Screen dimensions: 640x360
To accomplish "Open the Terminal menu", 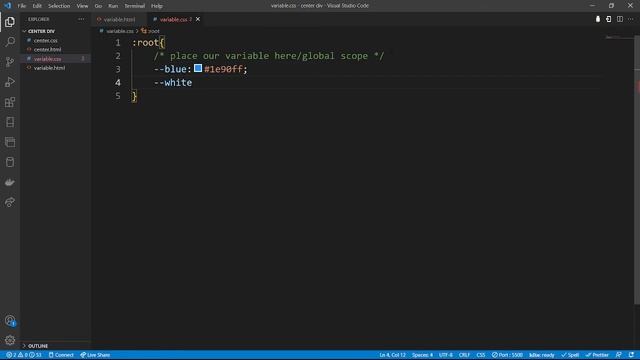I will [x=134, y=6].
